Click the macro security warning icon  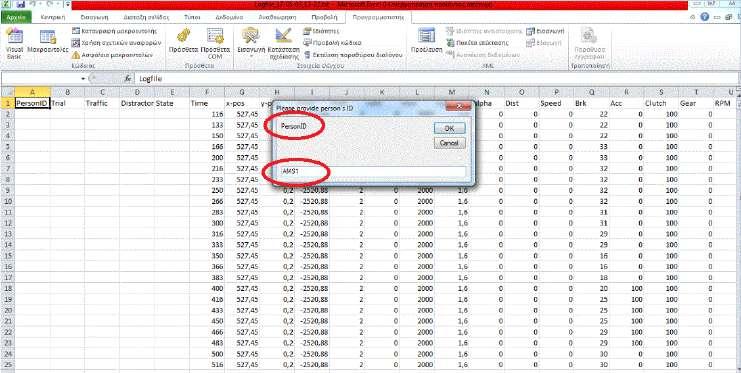77,55
